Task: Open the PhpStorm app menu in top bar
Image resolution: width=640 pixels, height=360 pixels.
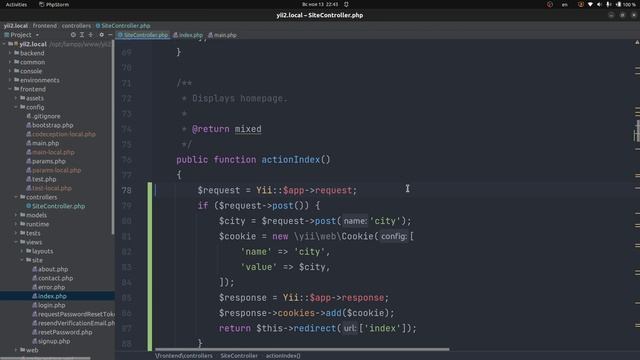Action: (x=54, y=4)
